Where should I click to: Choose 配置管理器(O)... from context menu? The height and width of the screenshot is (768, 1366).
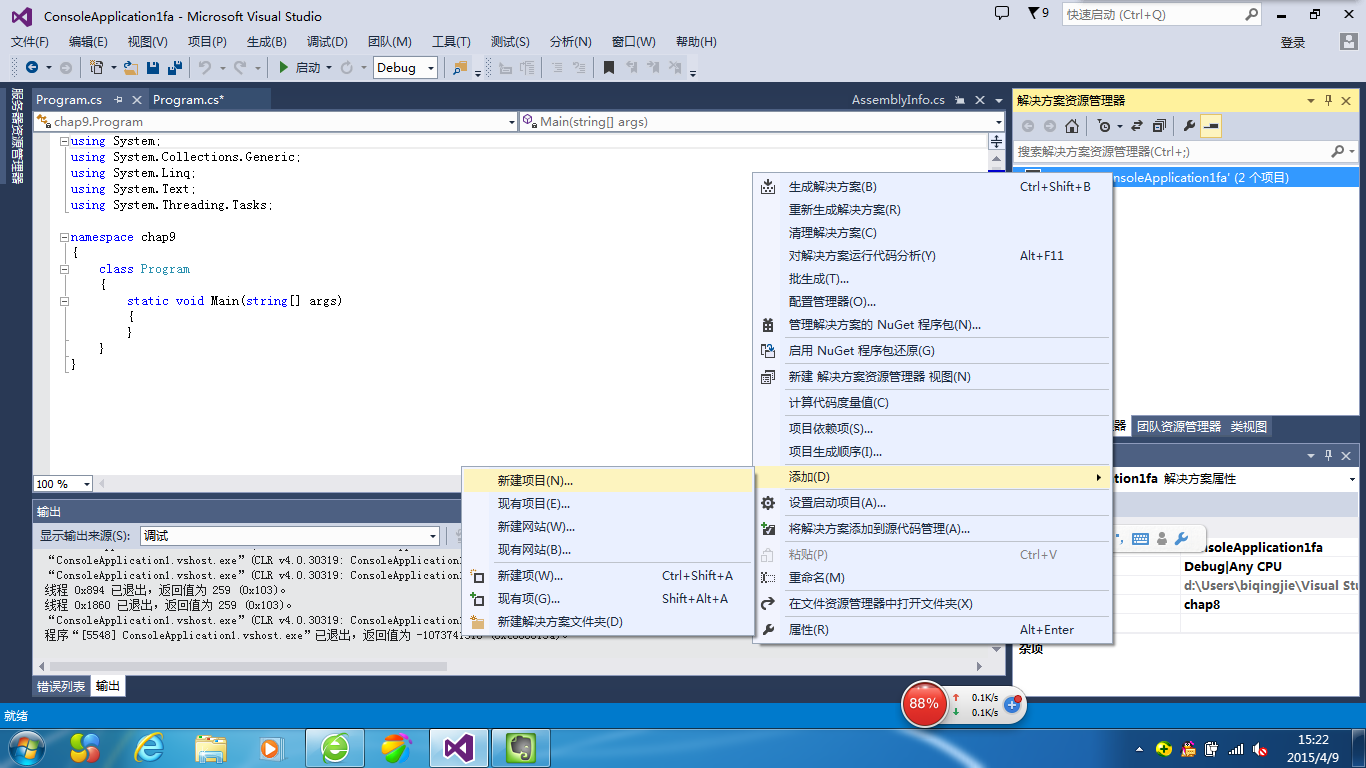point(933,301)
